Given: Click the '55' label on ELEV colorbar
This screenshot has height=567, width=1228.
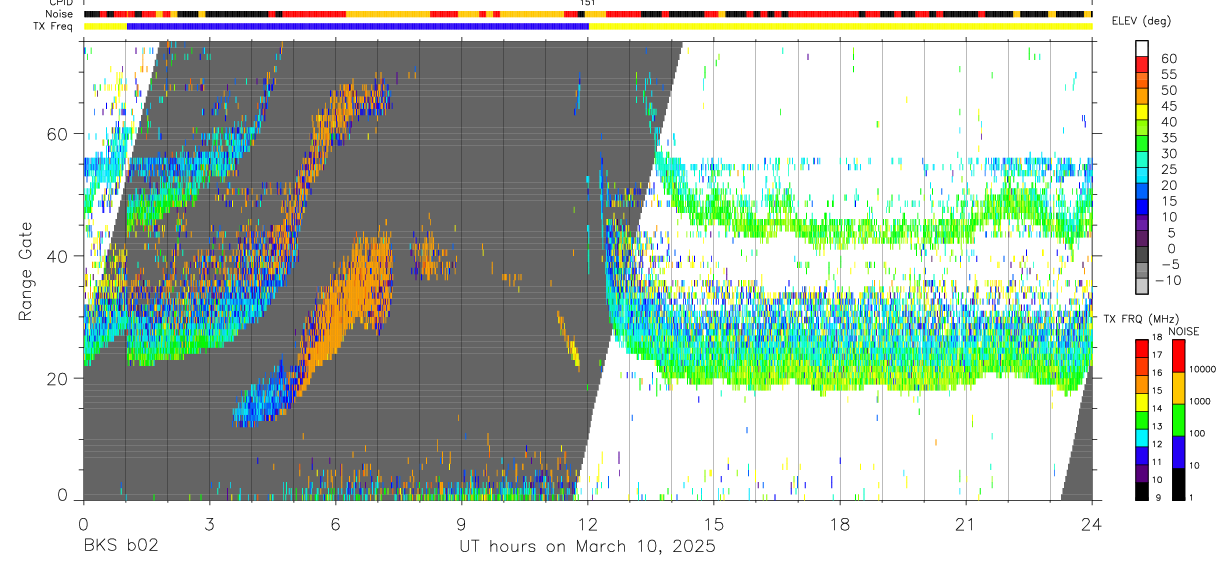Looking at the screenshot, I should (1169, 75).
